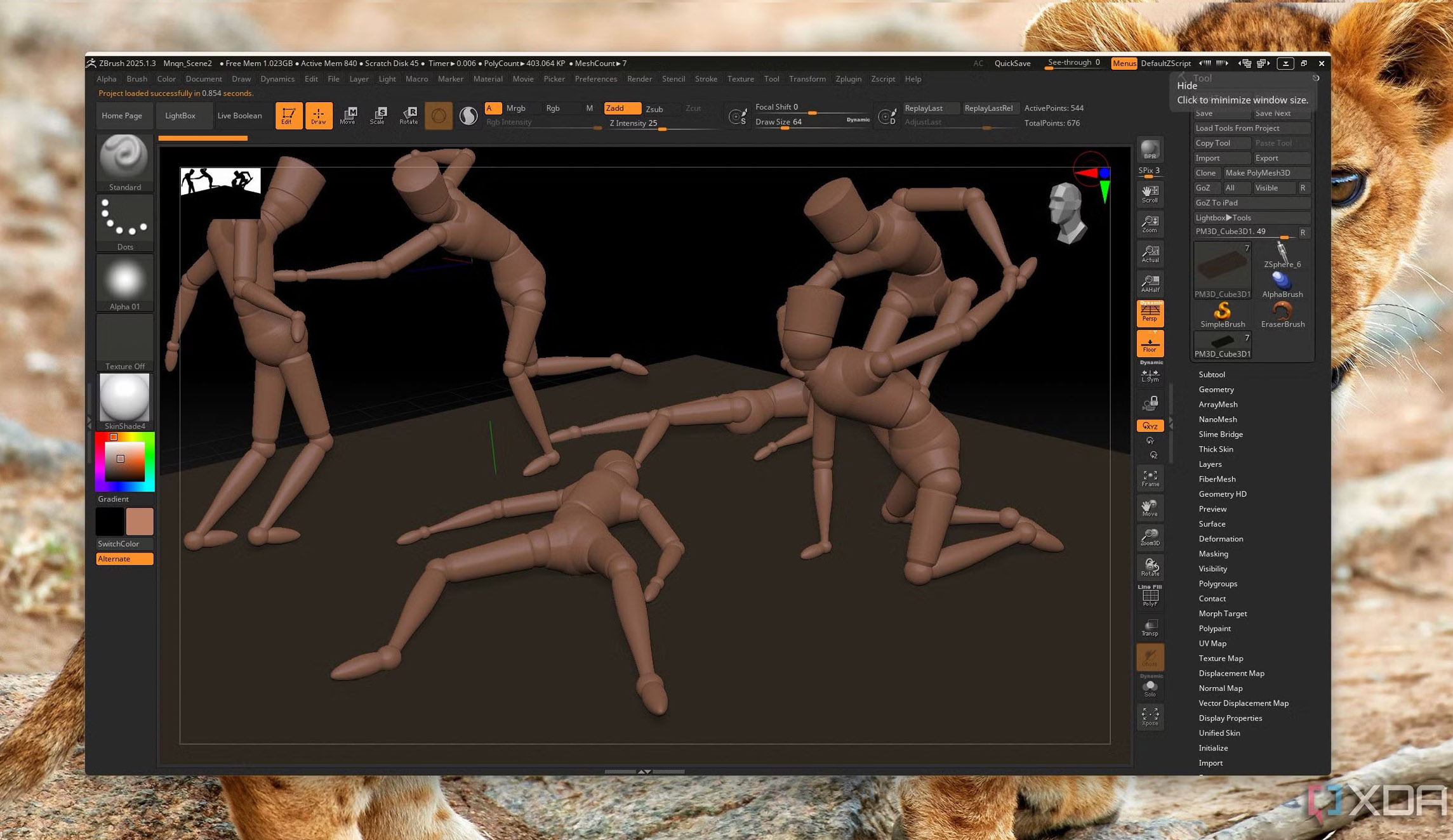Toggle L.Sym local symmetry

[1150, 374]
